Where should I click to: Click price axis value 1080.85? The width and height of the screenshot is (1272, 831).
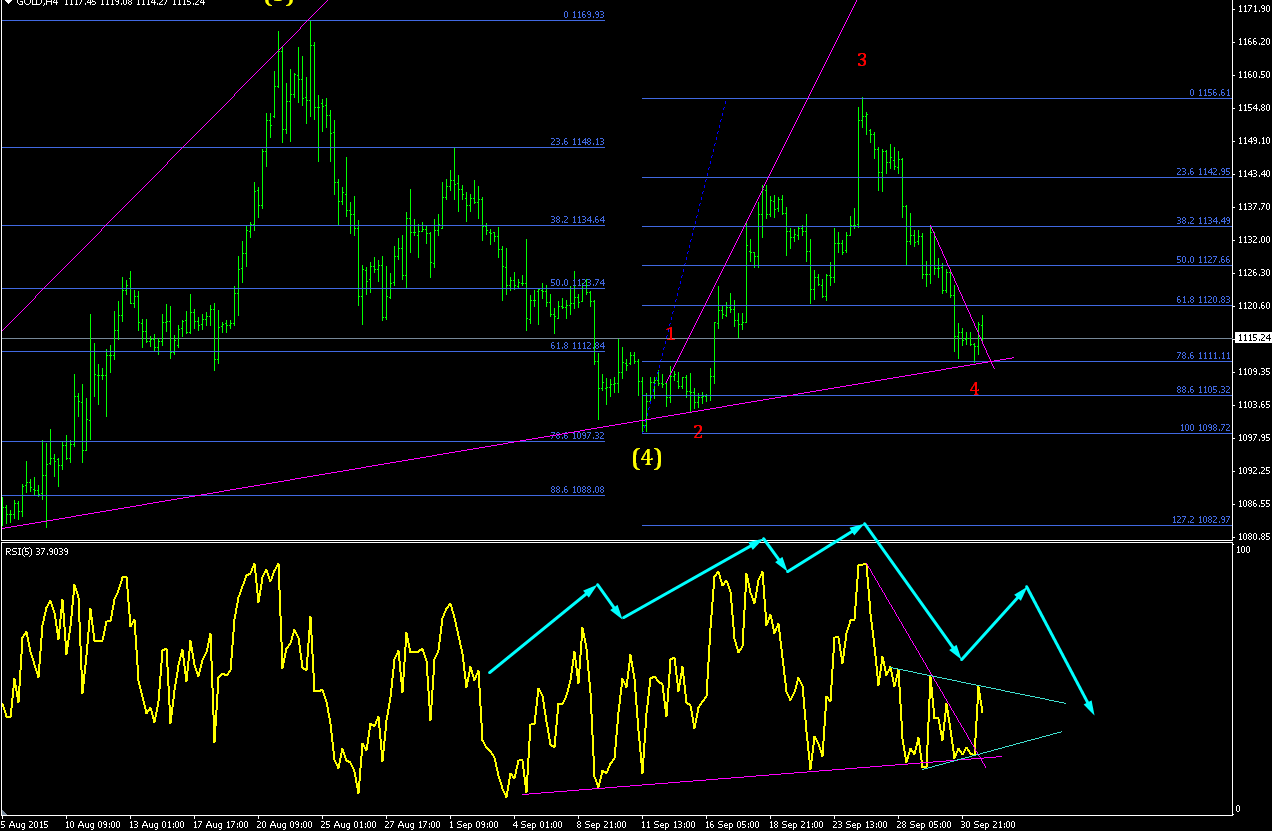click(1254, 537)
